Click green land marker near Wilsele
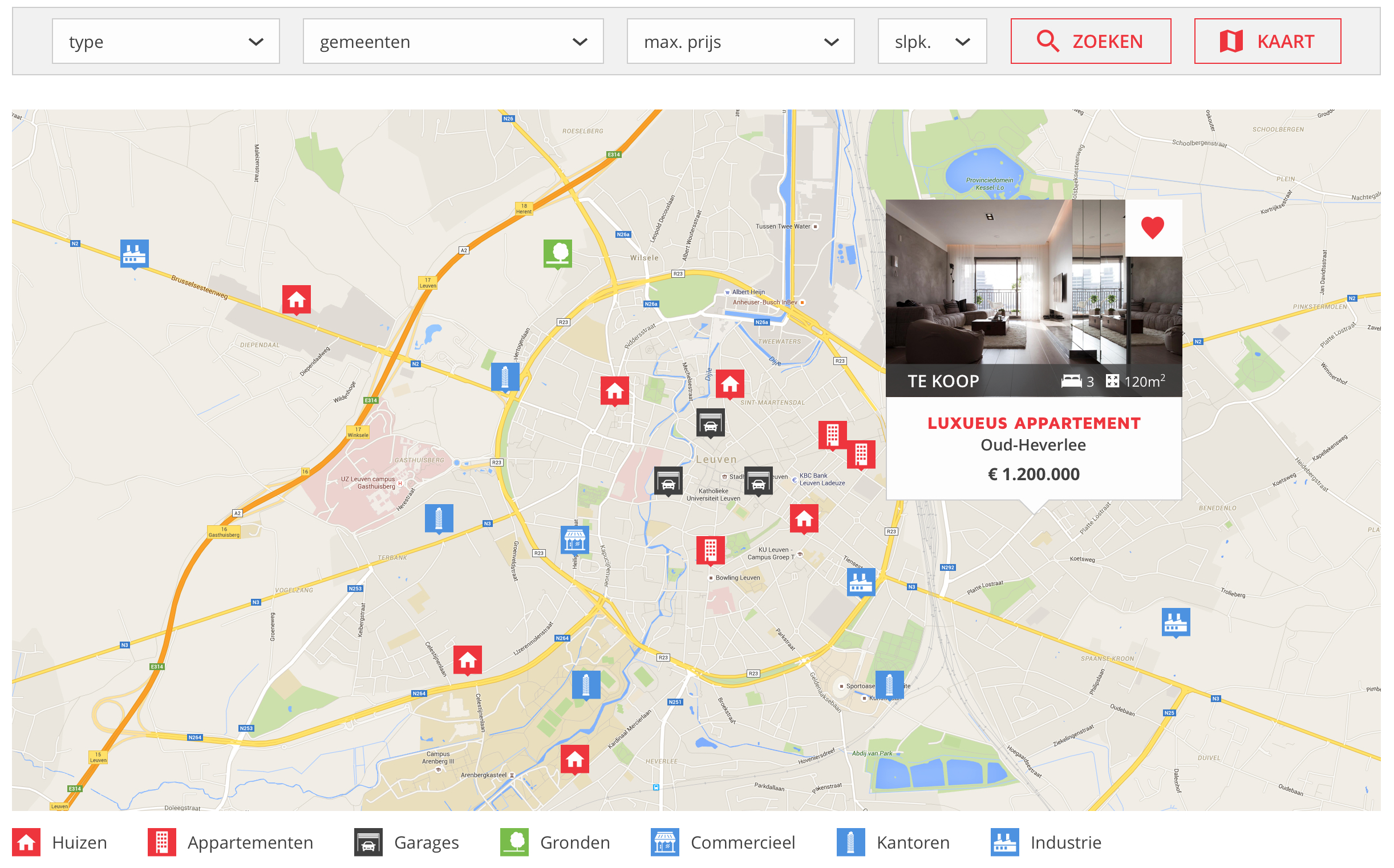The height and width of the screenshot is (868, 1394). (x=557, y=253)
